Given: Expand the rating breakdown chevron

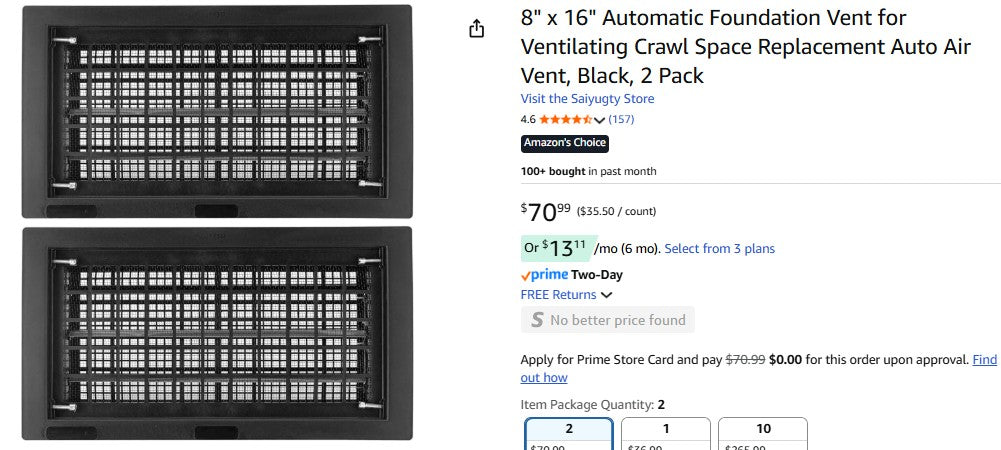Looking at the screenshot, I should [600, 120].
